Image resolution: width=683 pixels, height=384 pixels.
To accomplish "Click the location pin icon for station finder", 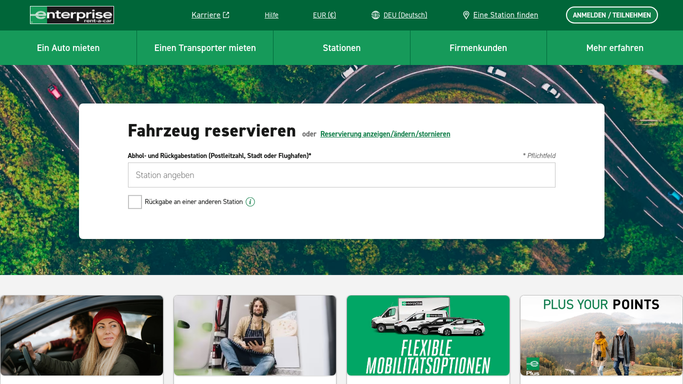I will click(x=466, y=15).
